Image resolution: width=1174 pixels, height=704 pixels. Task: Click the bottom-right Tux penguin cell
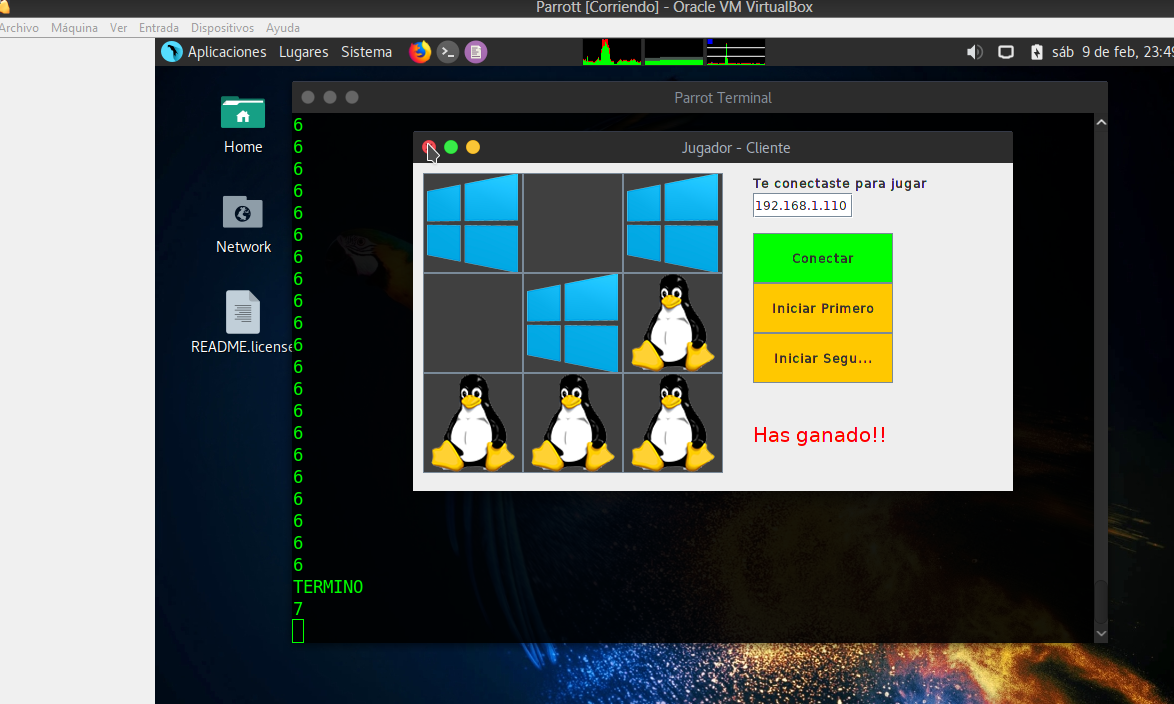tap(673, 423)
